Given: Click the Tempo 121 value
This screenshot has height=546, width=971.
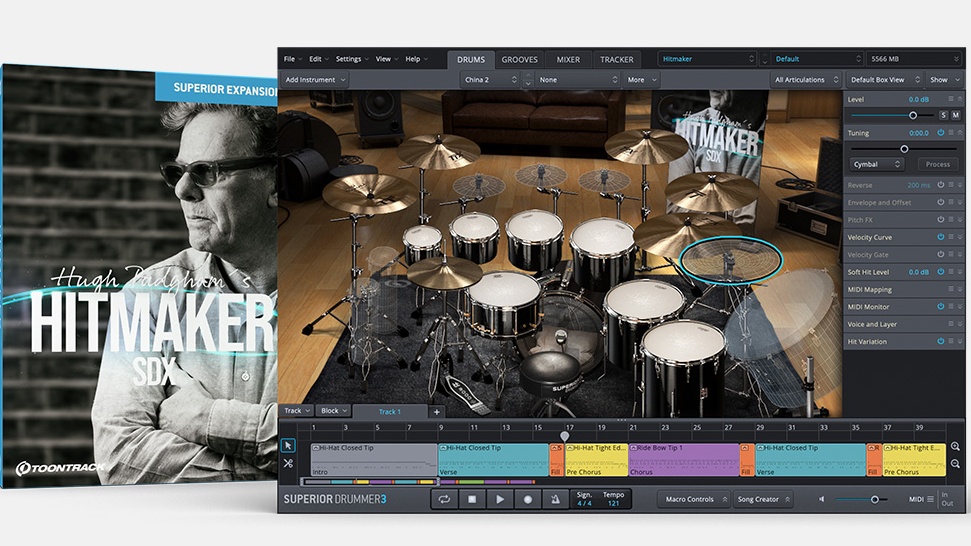Looking at the screenshot, I should (614, 503).
